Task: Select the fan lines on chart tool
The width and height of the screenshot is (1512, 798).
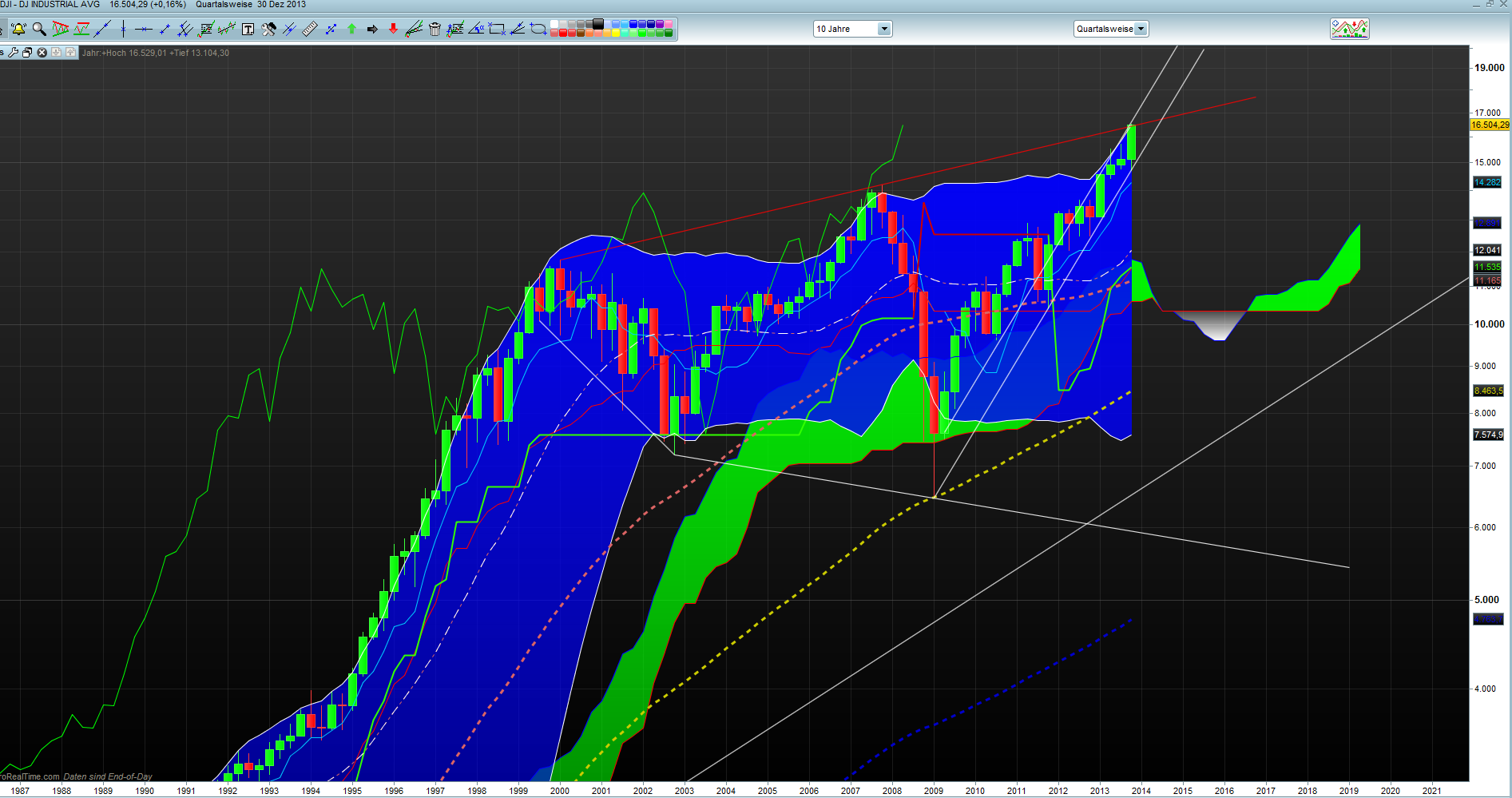Action: pyautogui.click(x=414, y=30)
